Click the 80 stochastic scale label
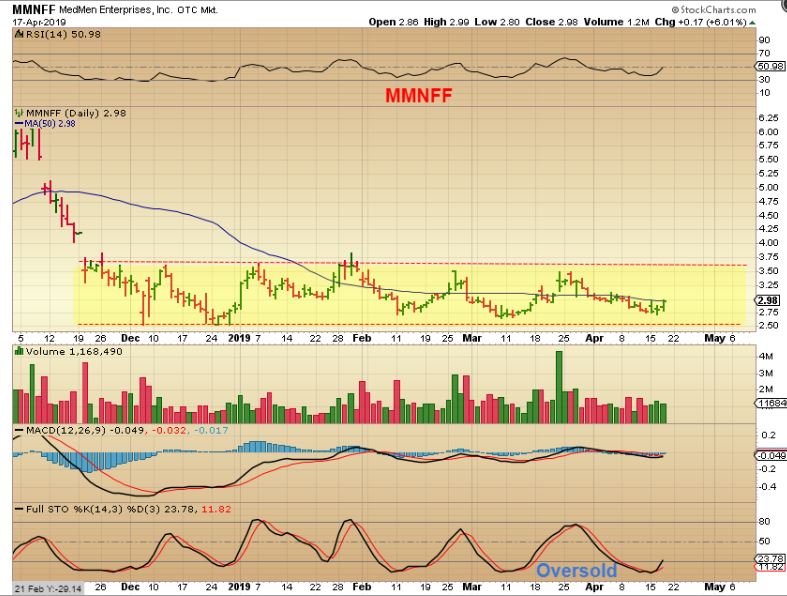 (764, 522)
